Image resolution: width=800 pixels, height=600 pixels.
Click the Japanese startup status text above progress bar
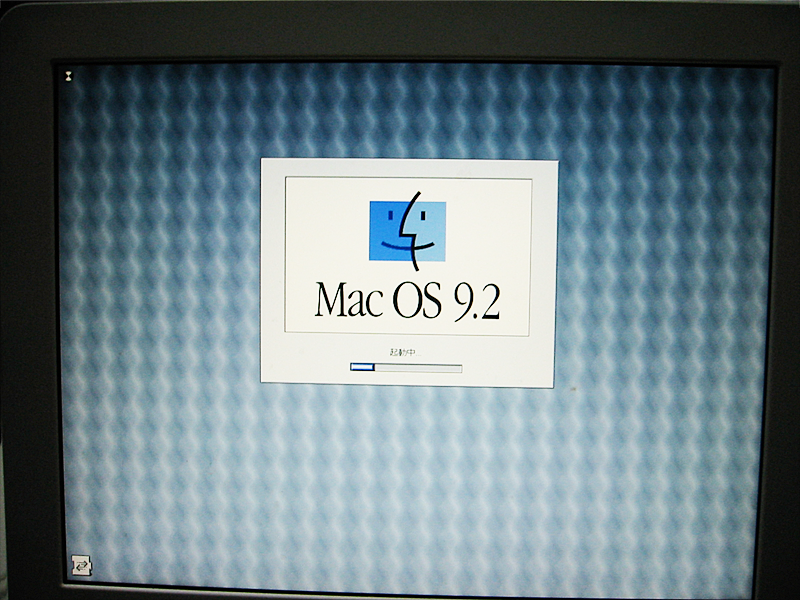pyautogui.click(x=406, y=353)
